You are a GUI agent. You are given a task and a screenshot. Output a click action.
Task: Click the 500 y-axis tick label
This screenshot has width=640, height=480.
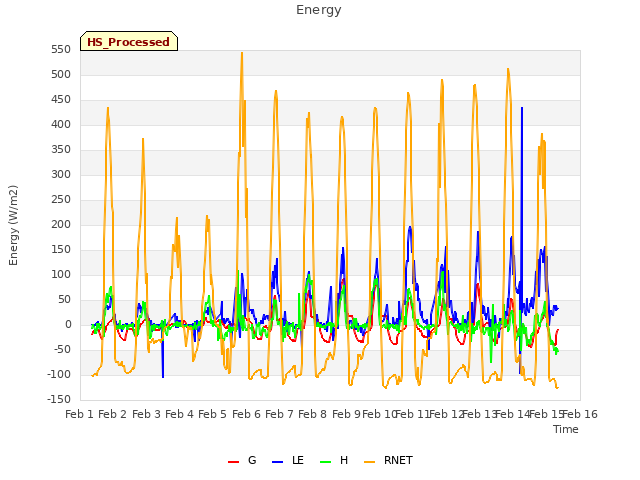(61, 75)
